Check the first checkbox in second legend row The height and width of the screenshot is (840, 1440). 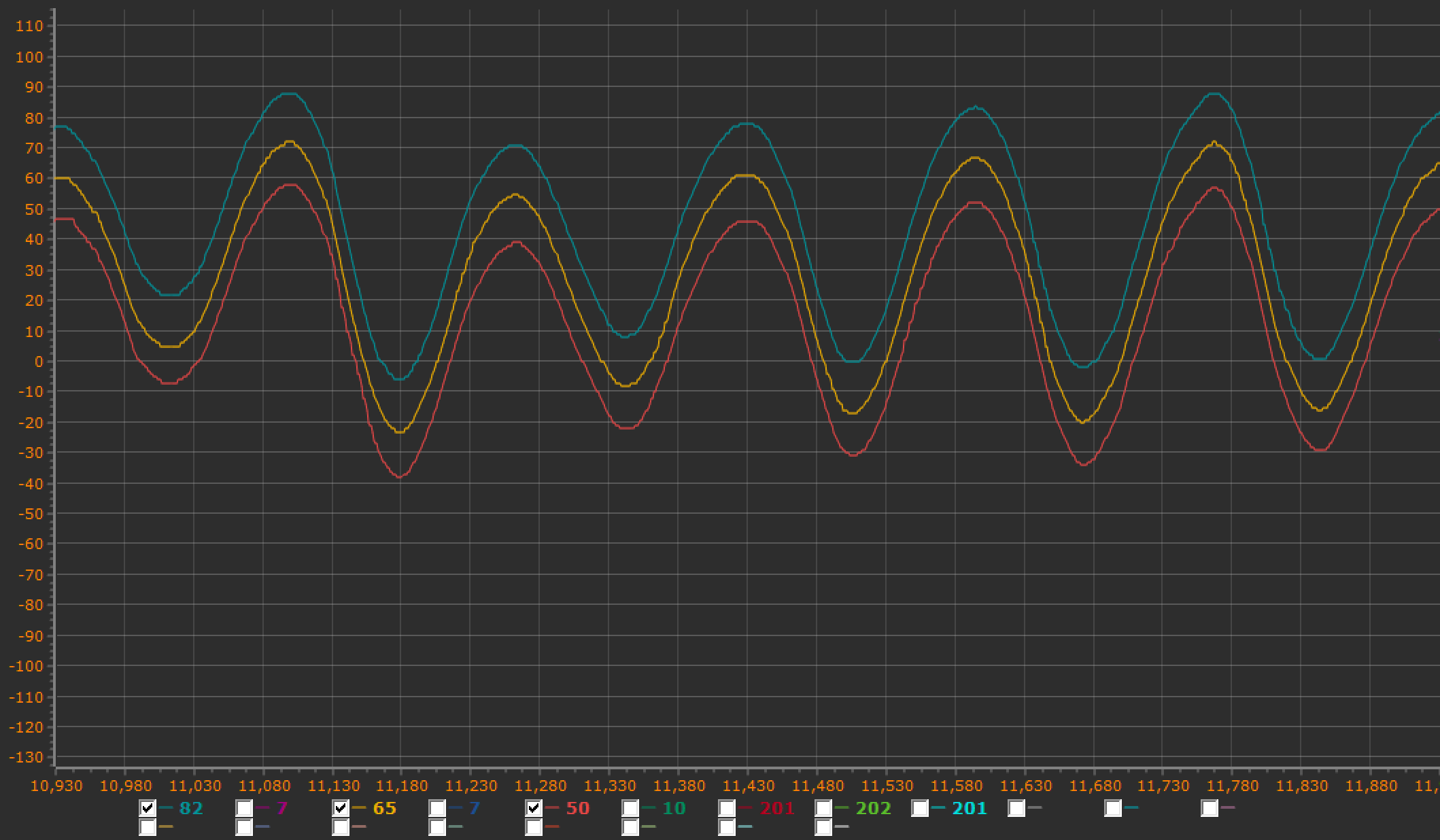pyautogui.click(x=148, y=827)
